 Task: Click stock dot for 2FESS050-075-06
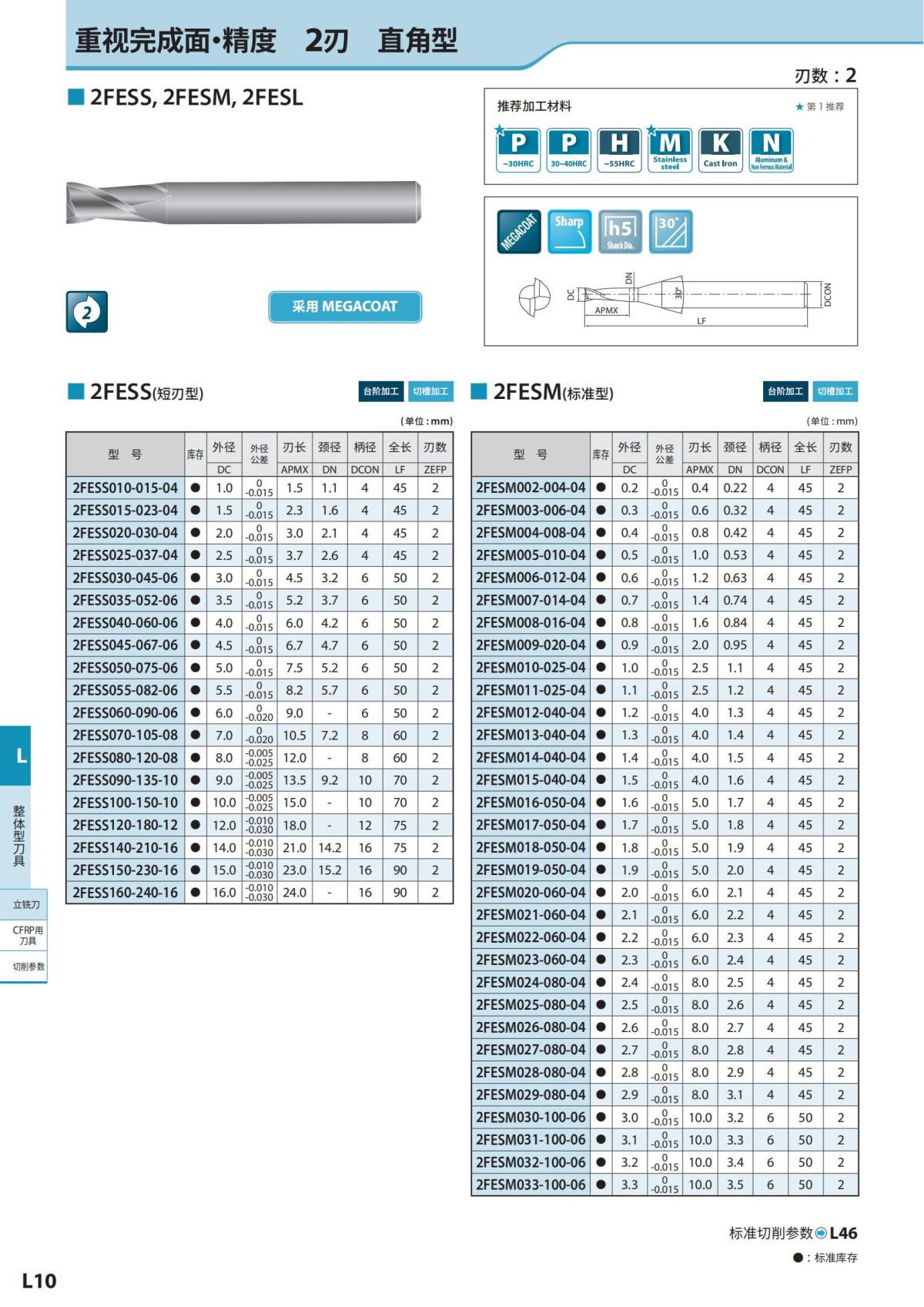tap(196, 668)
